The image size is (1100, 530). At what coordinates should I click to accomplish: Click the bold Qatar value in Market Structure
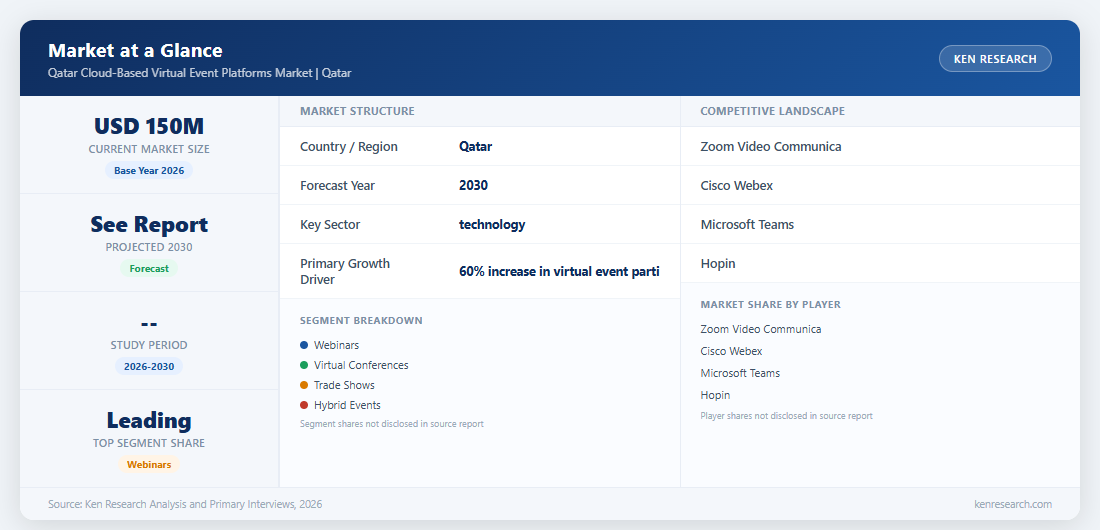pyautogui.click(x=476, y=147)
